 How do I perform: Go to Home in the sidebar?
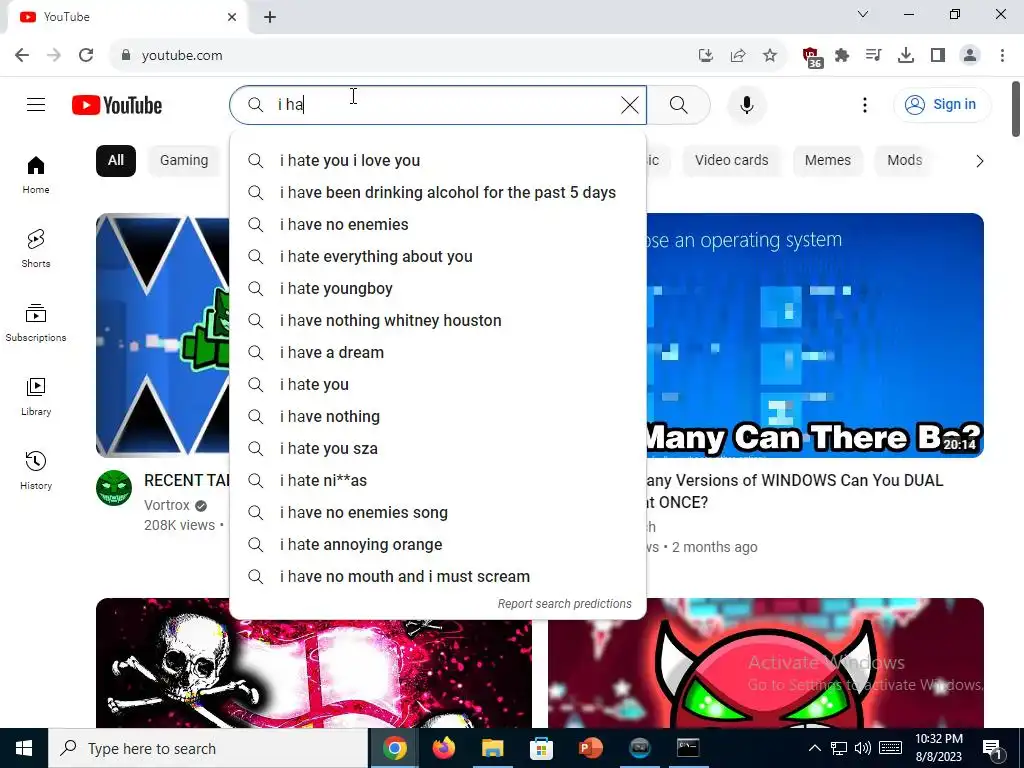coord(36,175)
